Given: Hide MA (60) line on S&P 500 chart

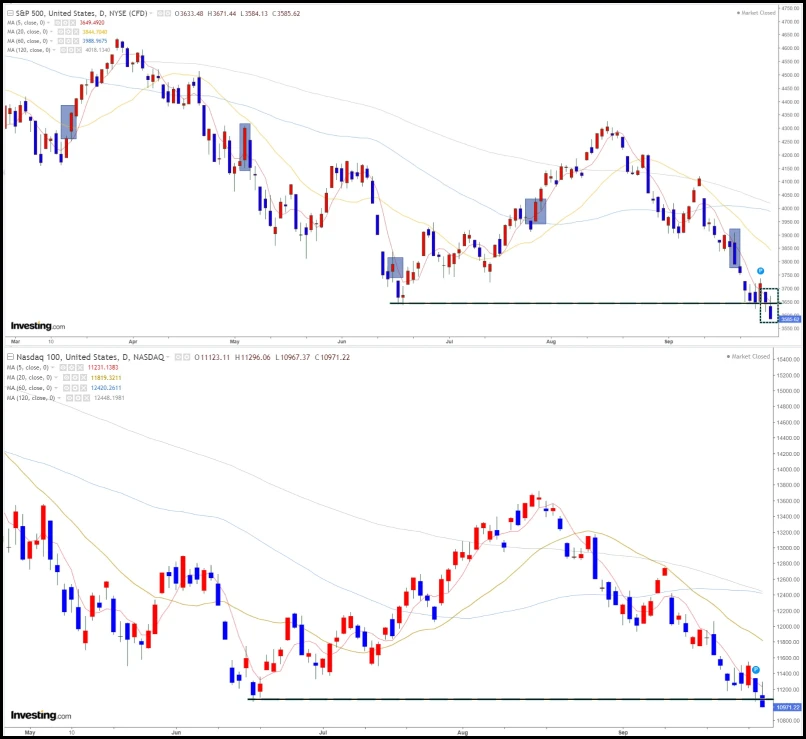Looking at the screenshot, I should click(61, 41).
